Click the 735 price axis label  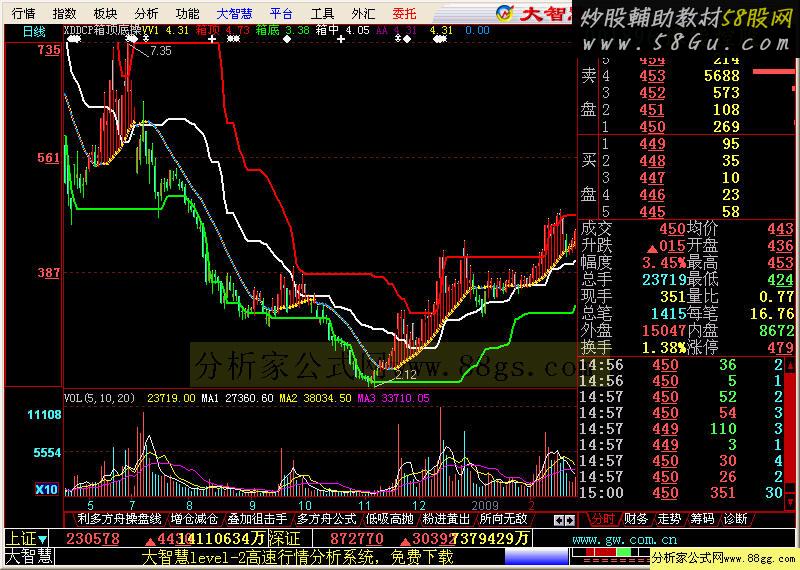pyautogui.click(x=48, y=50)
